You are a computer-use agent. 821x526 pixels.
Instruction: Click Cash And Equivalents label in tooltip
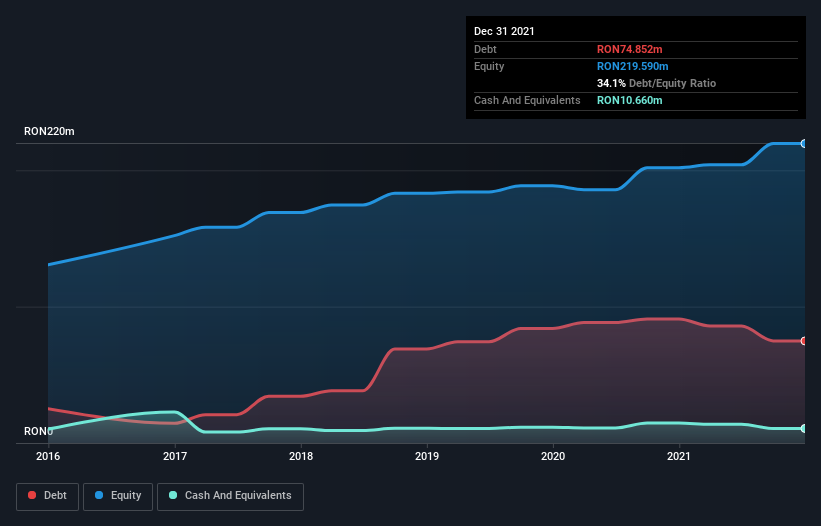[x=527, y=100]
